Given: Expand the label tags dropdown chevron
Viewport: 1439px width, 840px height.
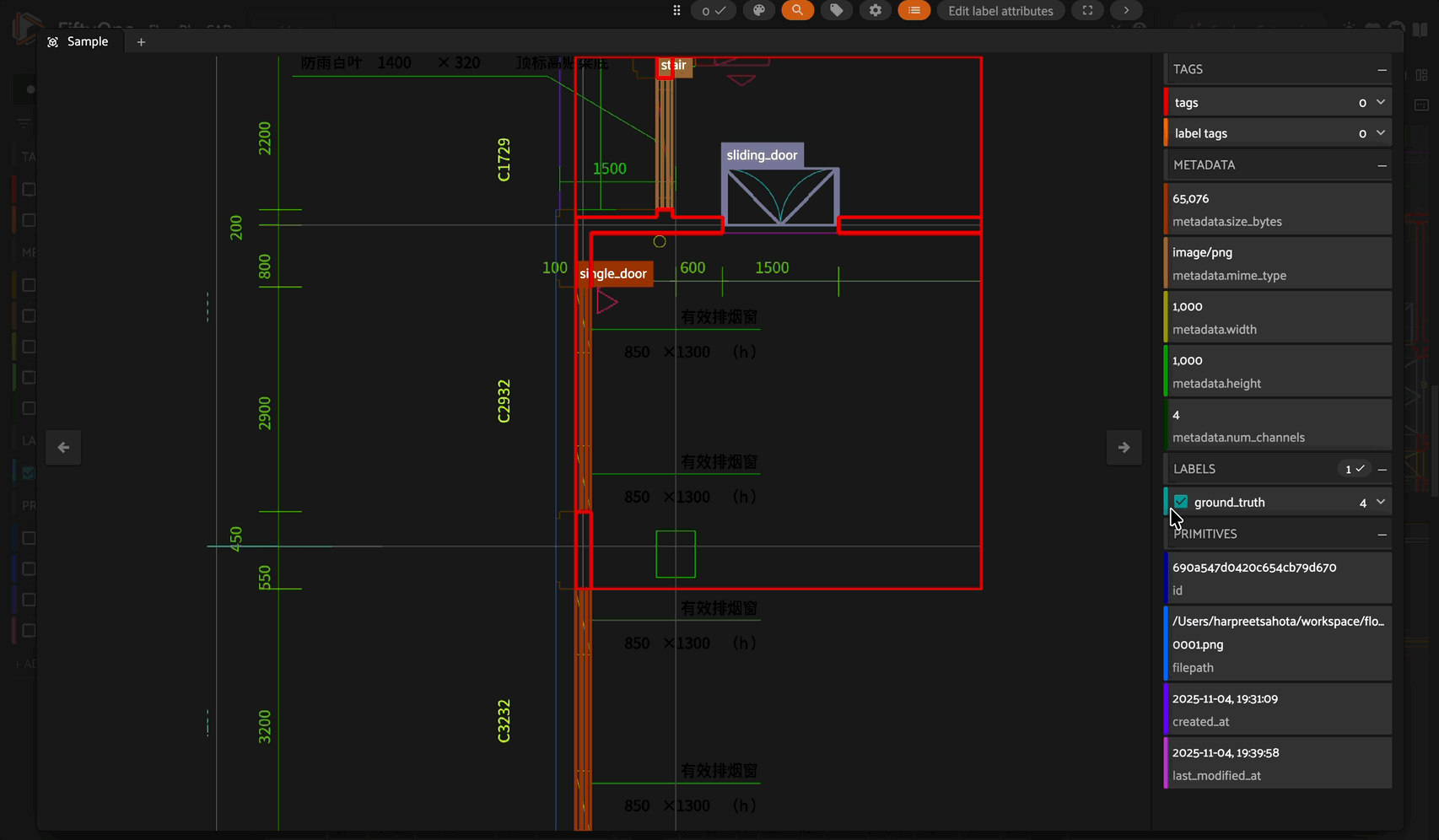Looking at the screenshot, I should click(x=1381, y=132).
